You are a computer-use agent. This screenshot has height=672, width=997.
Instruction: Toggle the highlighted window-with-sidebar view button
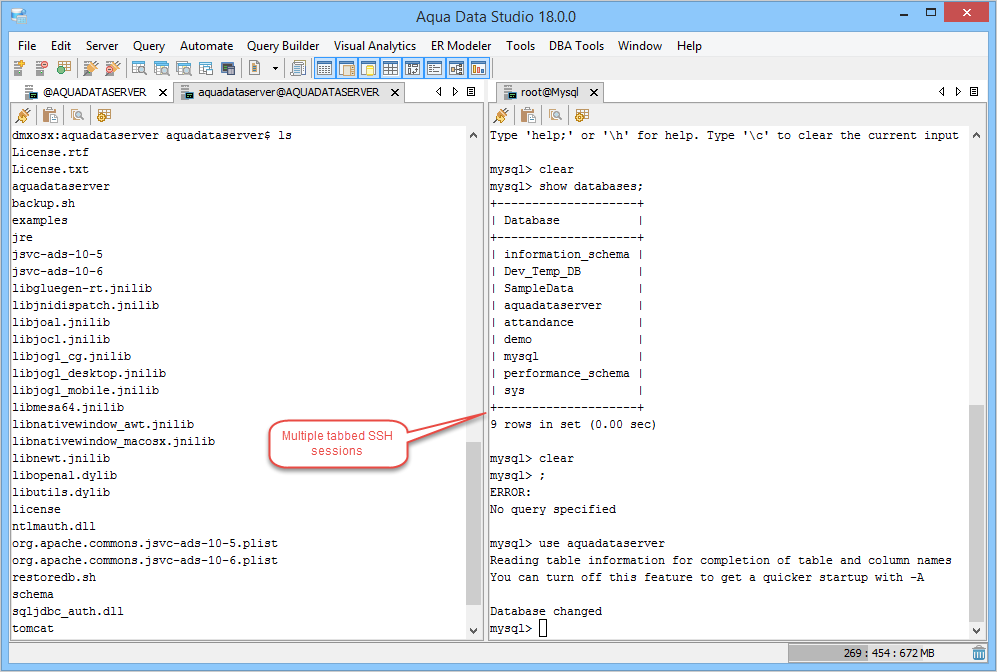(347, 68)
